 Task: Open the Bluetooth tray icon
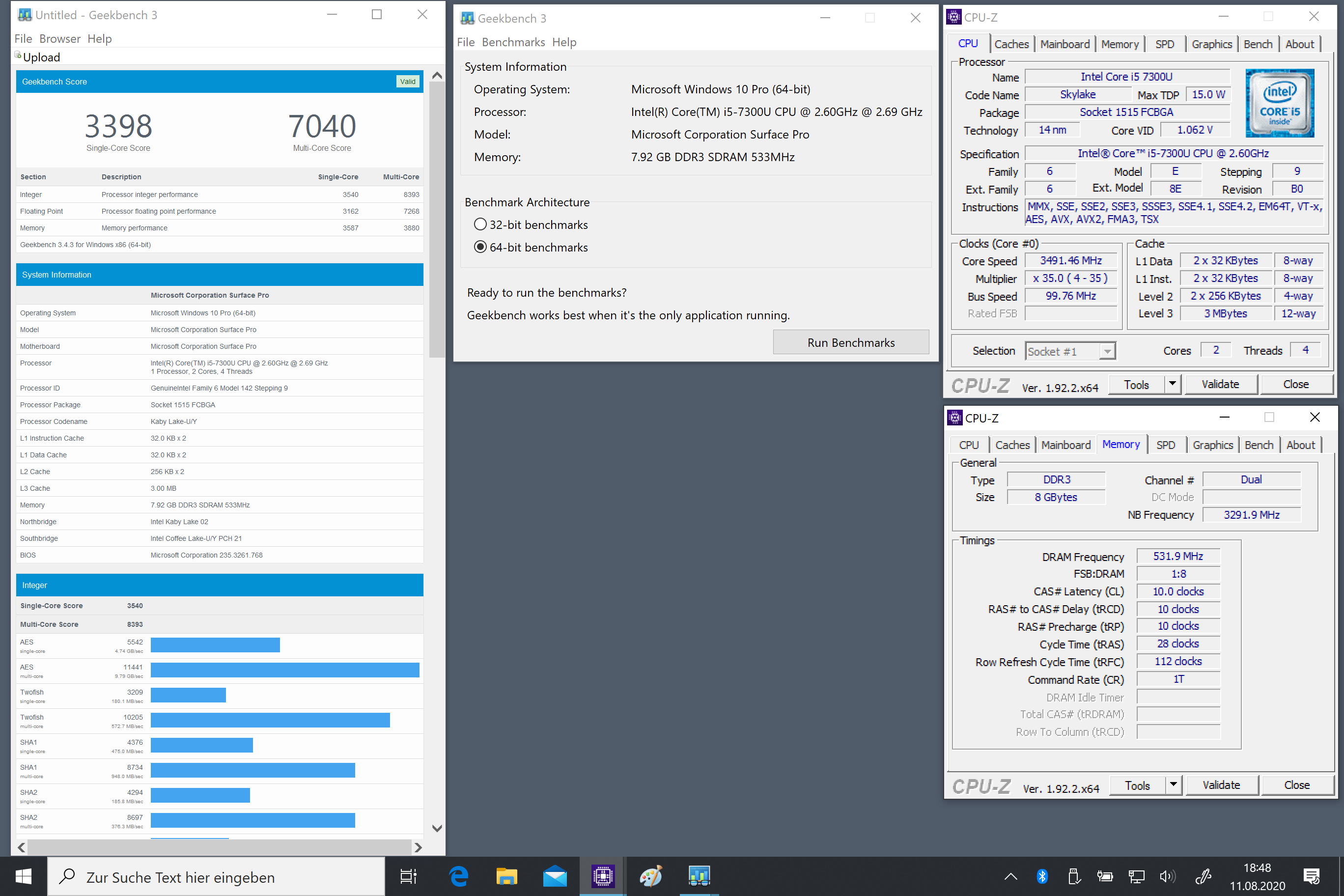1042,876
